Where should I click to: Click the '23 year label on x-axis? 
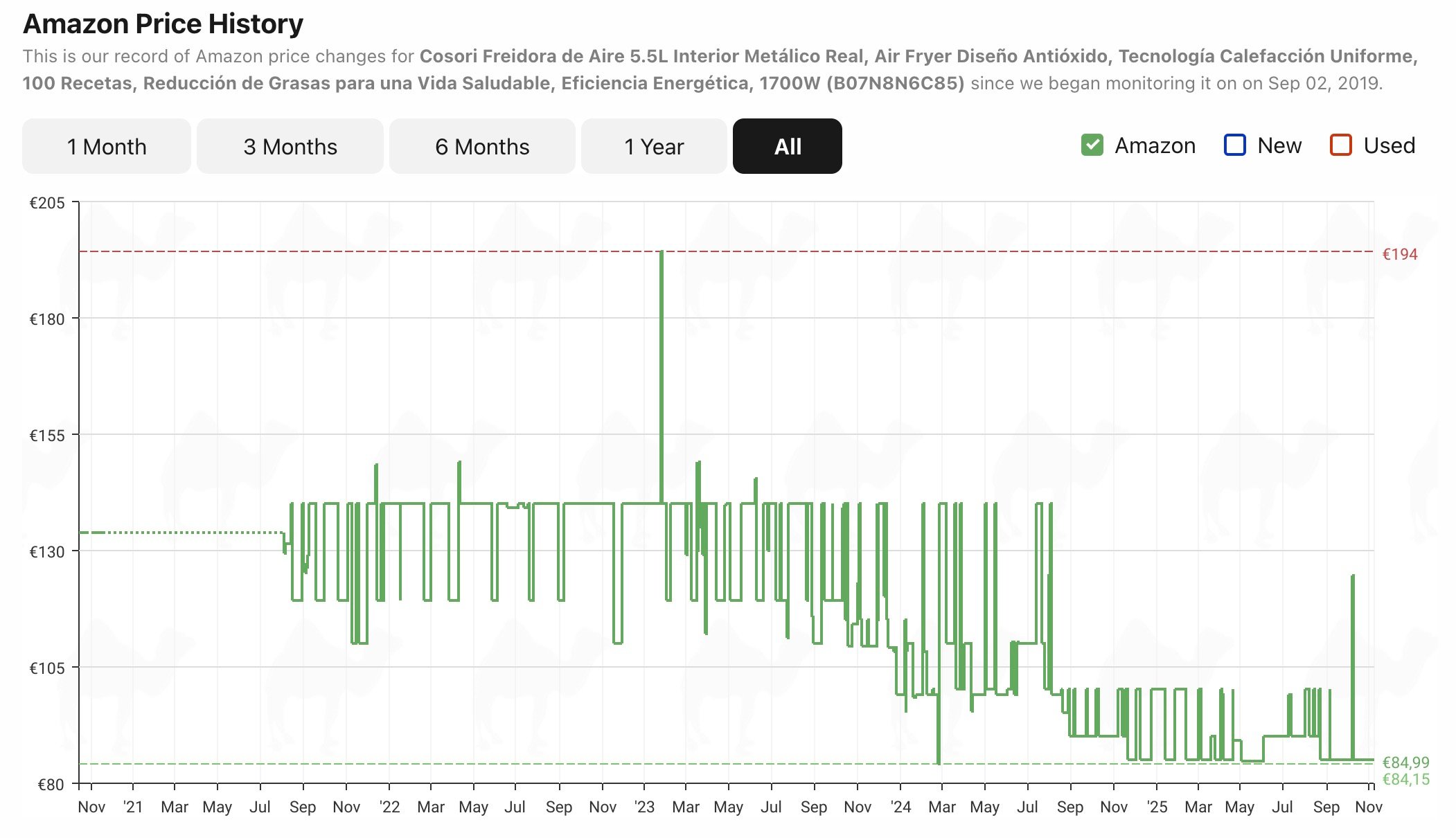[644, 807]
